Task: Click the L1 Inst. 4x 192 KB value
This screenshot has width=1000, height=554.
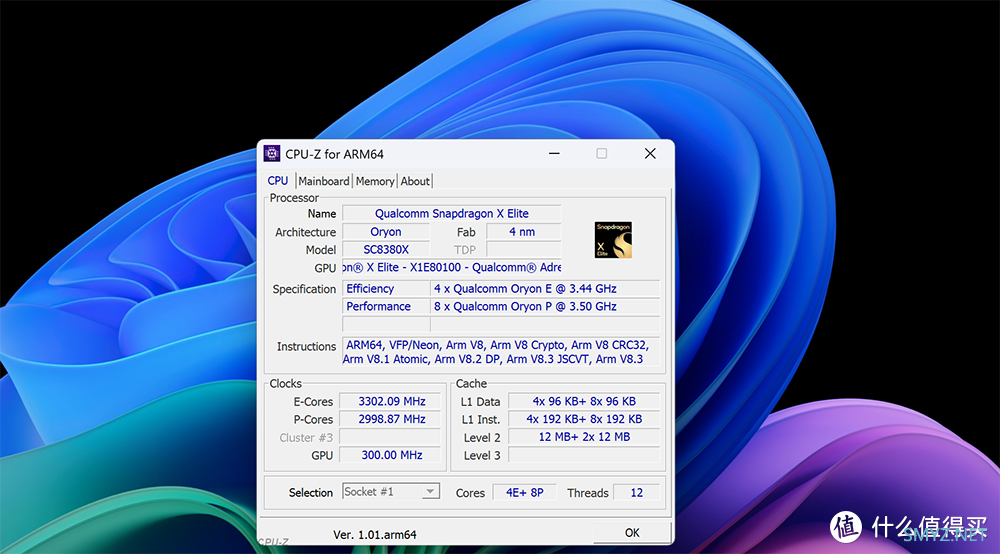Action: [584, 419]
